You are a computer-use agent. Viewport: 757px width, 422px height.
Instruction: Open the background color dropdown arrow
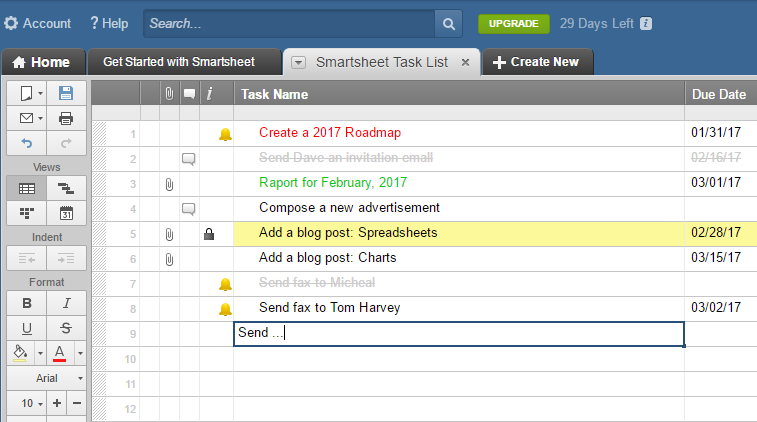pos(41,353)
